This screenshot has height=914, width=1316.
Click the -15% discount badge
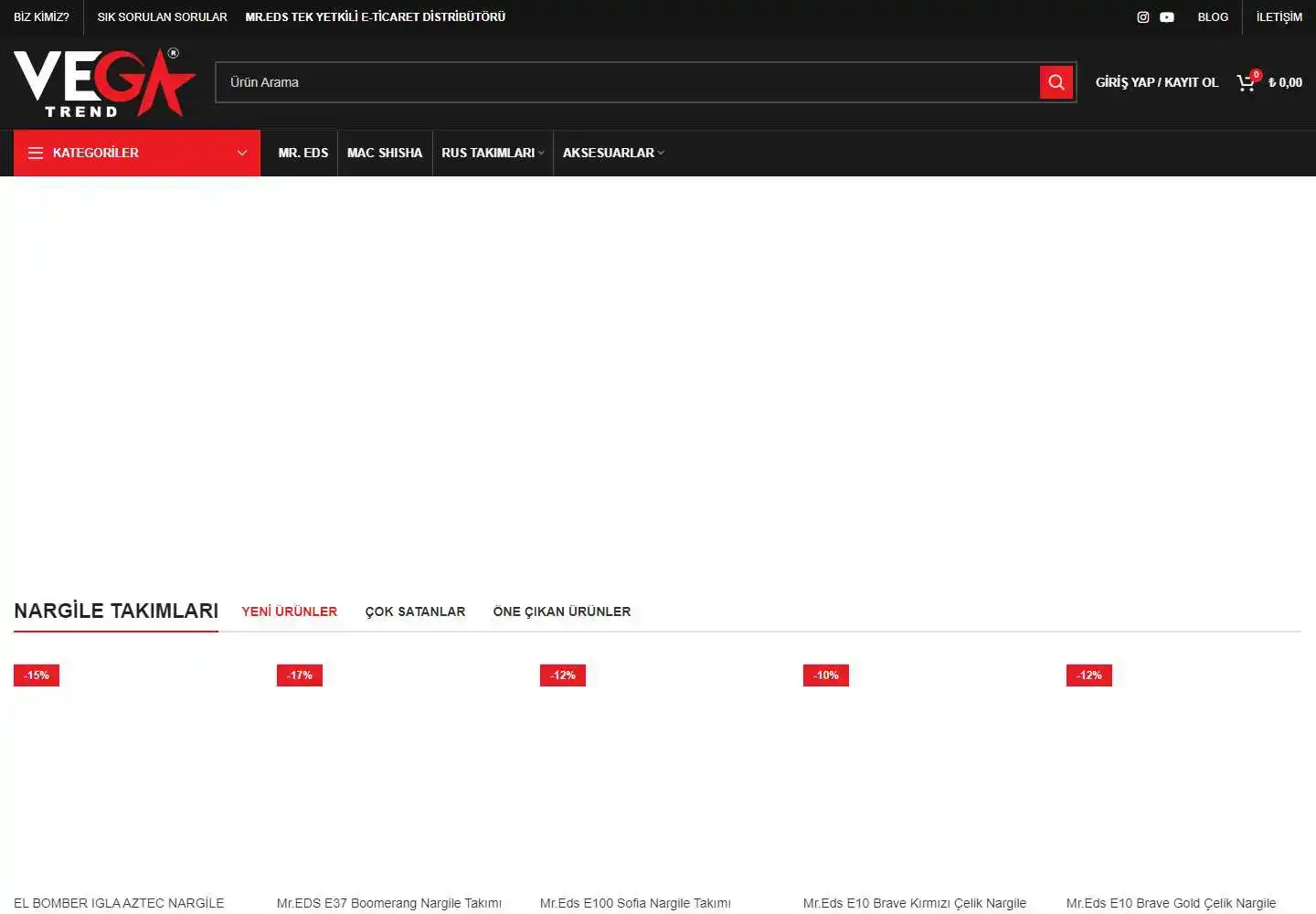[x=37, y=675]
